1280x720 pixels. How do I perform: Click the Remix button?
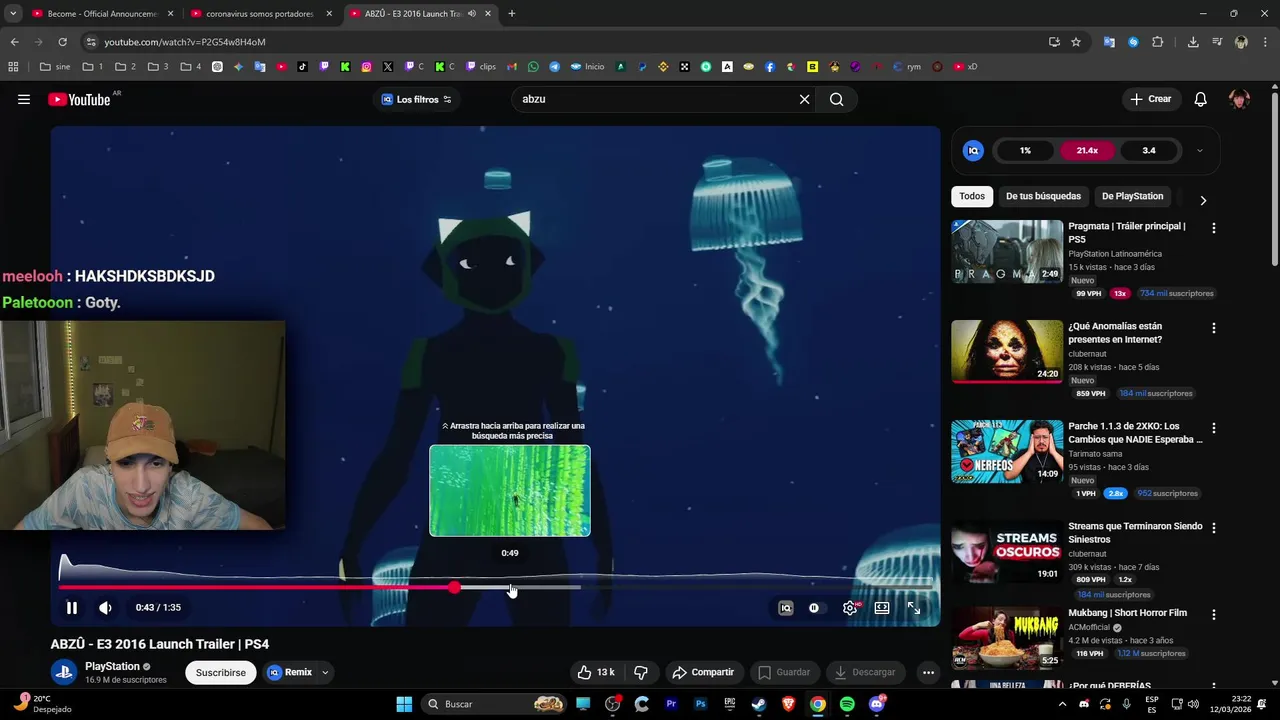[x=290, y=672]
